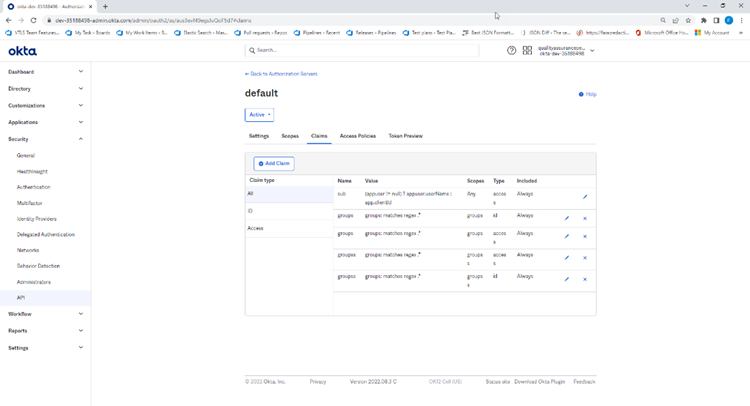Edit the groups claim of type id
Viewport: 750px width, 406px height.
coord(567,219)
